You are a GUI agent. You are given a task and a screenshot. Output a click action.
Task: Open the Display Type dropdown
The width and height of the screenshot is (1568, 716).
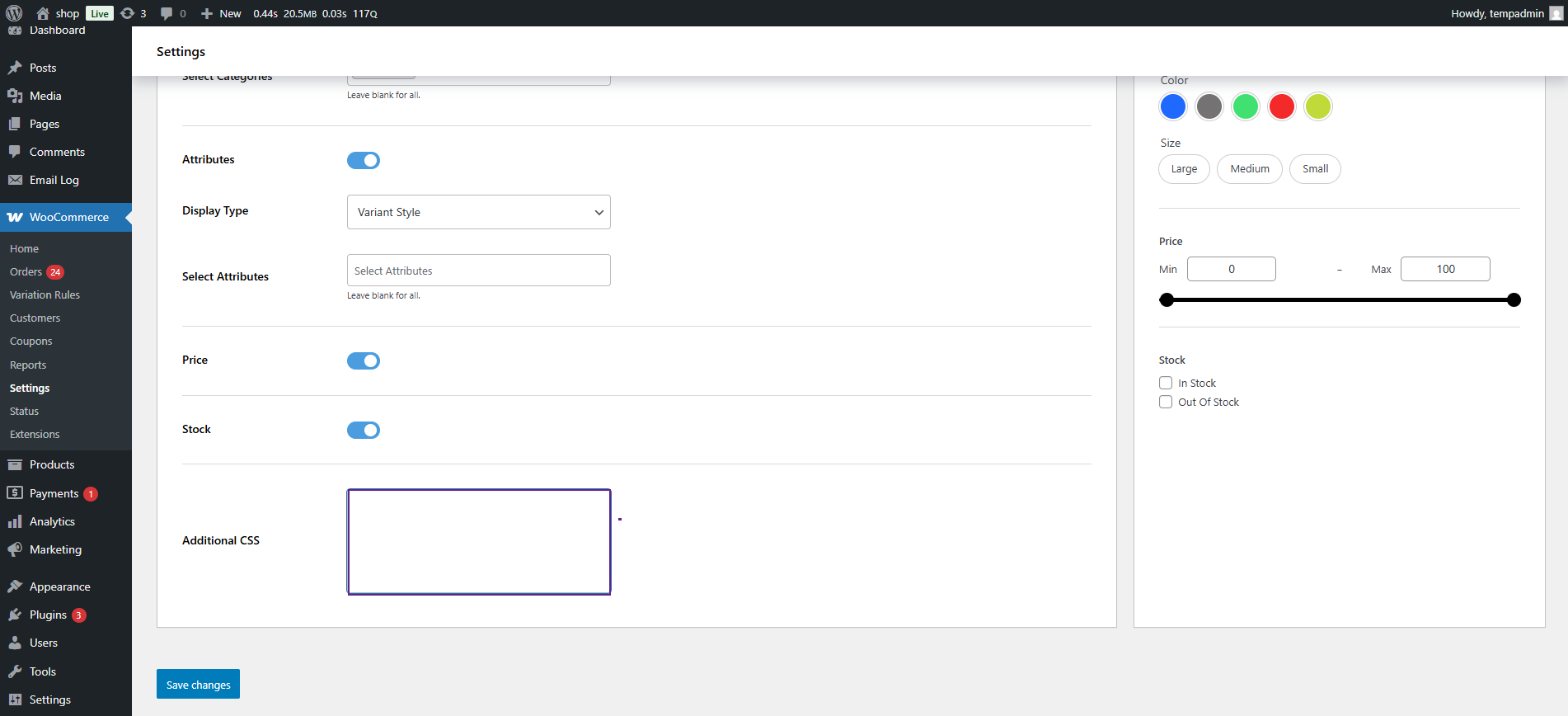(479, 212)
